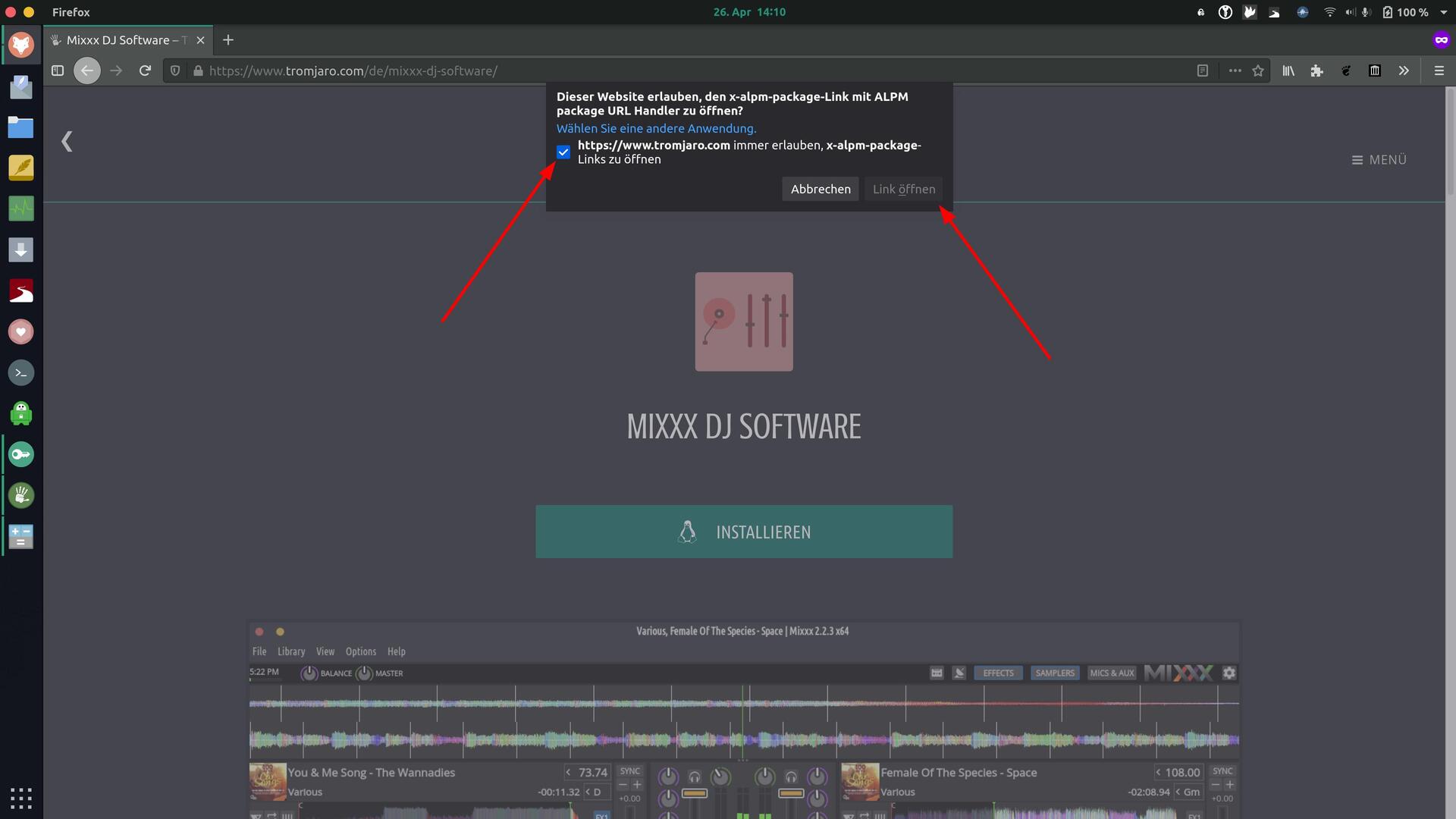Image resolution: width=1456 pixels, height=819 pixels.
Task: Click the Firefox reload page icon
Action: [145, 71]
